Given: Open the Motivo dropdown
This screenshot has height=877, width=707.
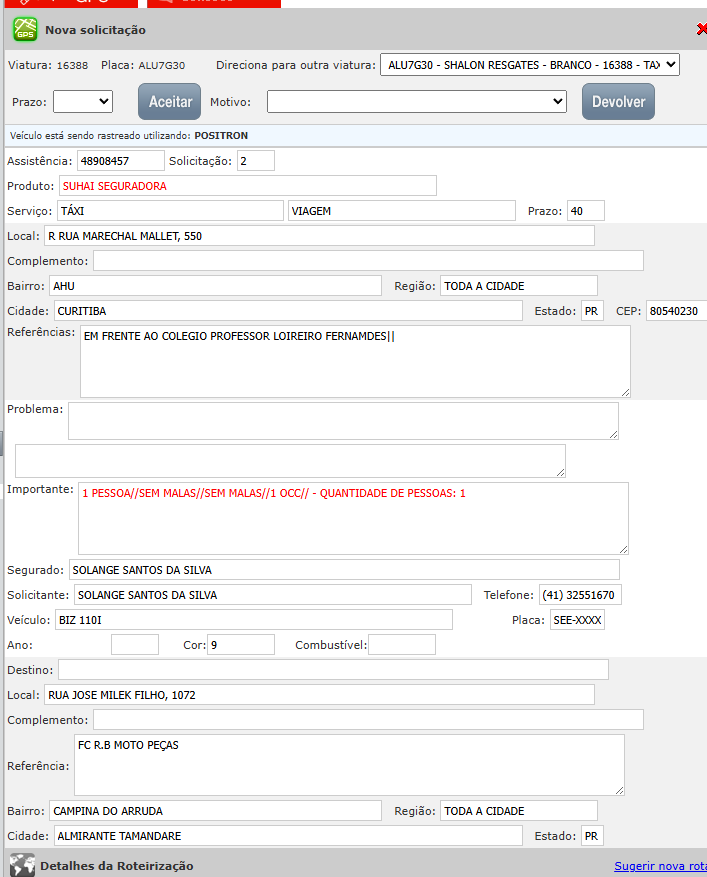Looking at the screenshot, I should coord(417,102).
